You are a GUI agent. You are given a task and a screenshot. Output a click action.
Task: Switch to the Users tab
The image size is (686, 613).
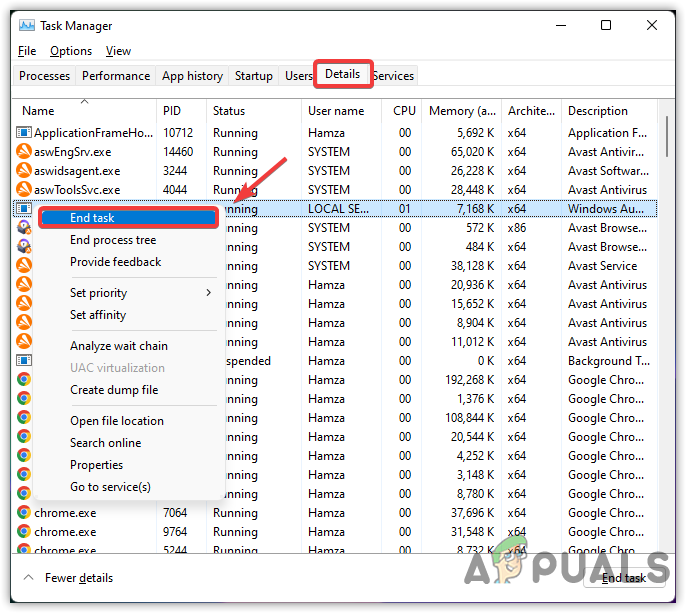(x=298, y=76)
